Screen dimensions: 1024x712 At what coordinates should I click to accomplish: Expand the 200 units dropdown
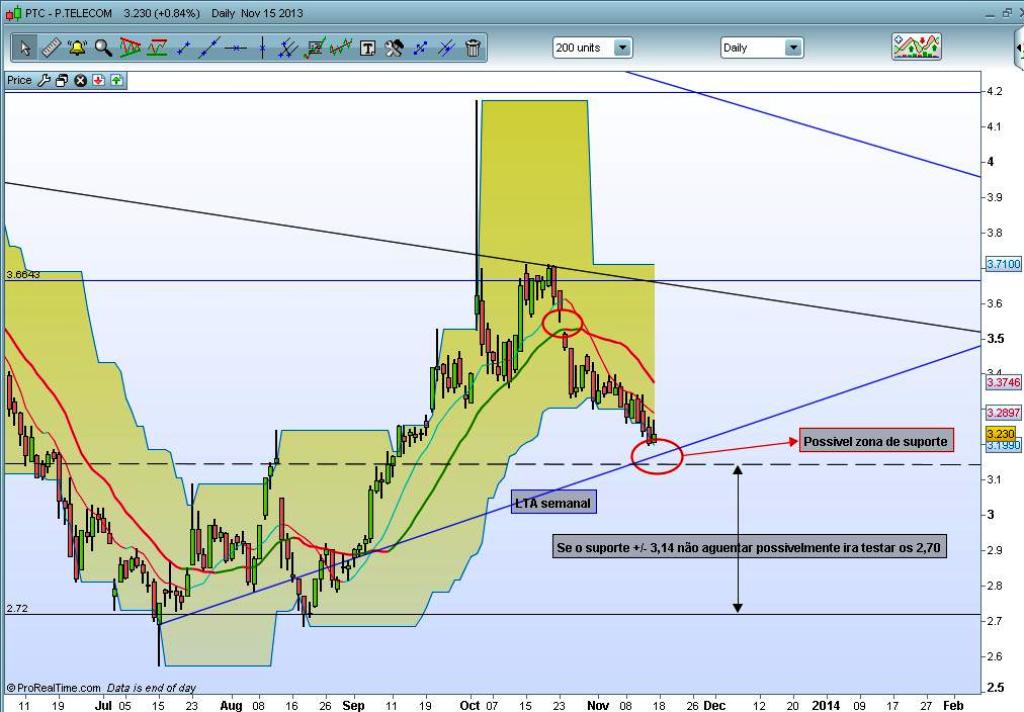pyautogui.click(x=592, y=48)
